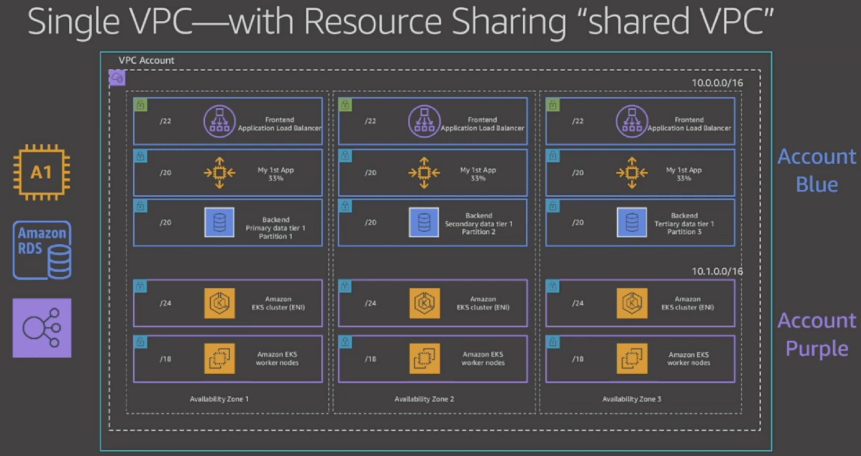Click the Account Purple label
Screen dimensions: 861x456
[x=816, y=334]
